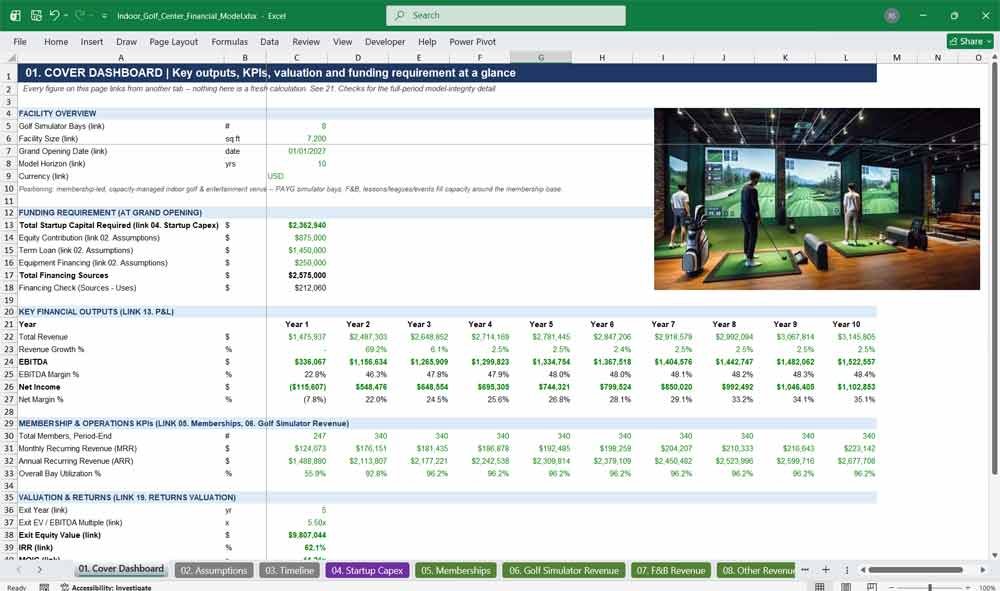The image size is (1000, 591).
Task: Click the vertical scroll up arrow
Action: pyautogui.click(x=994, y=57)
